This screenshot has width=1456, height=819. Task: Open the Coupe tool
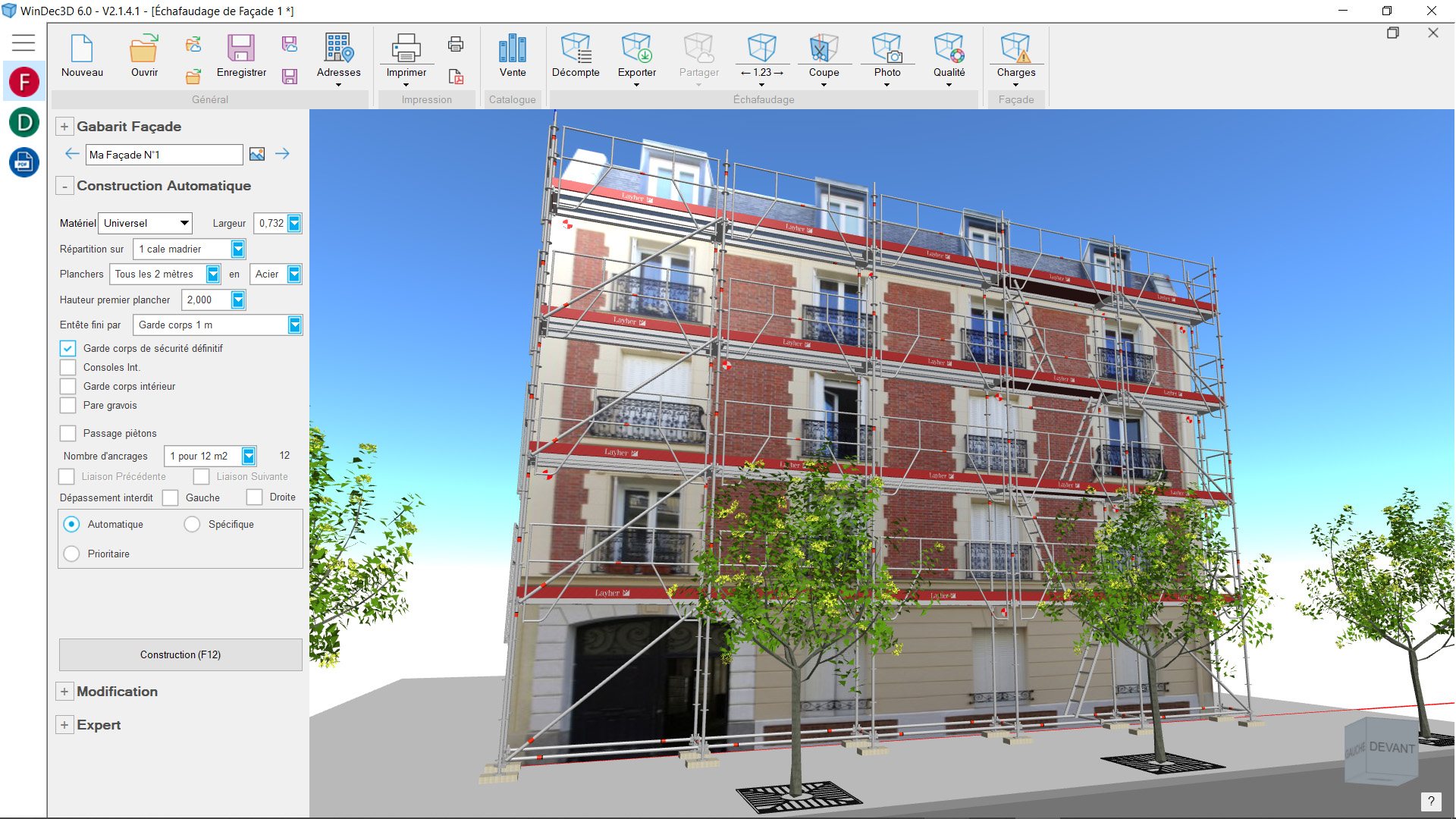[823, 49]
